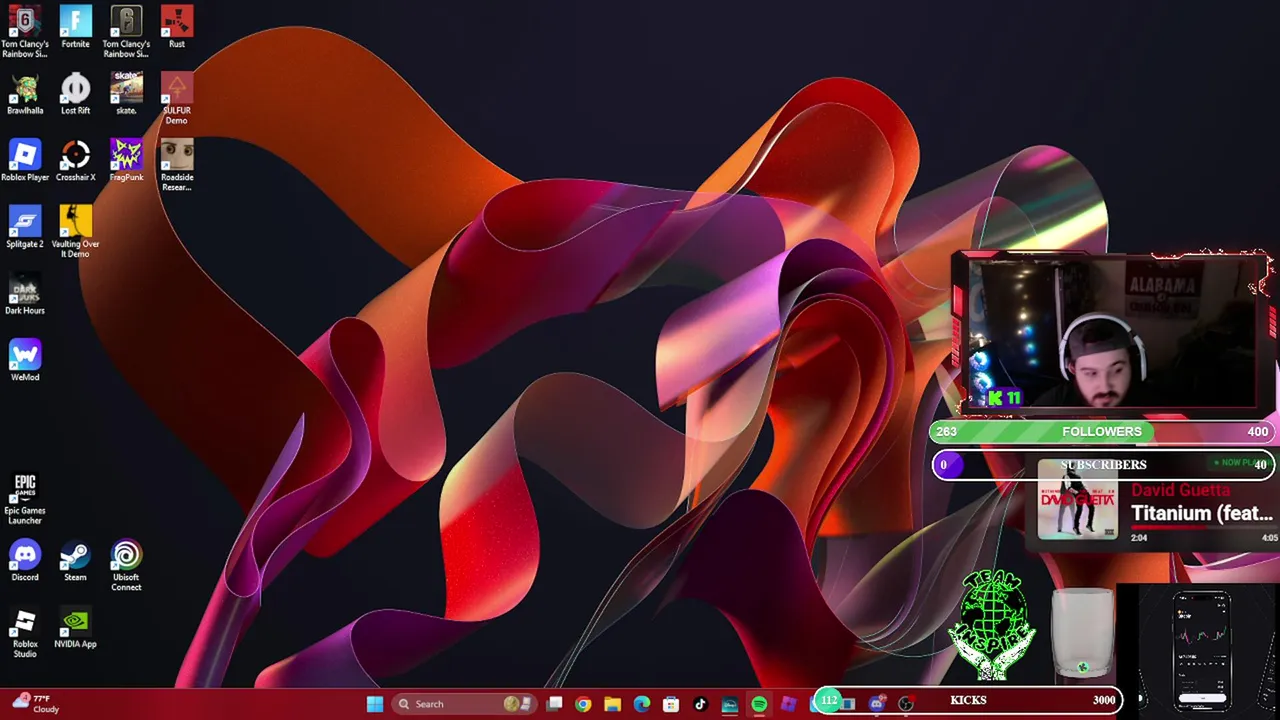Open the Disney+ taskbar icon
The height and width of the screenshot is (720, 1280).
click(730, 704)
